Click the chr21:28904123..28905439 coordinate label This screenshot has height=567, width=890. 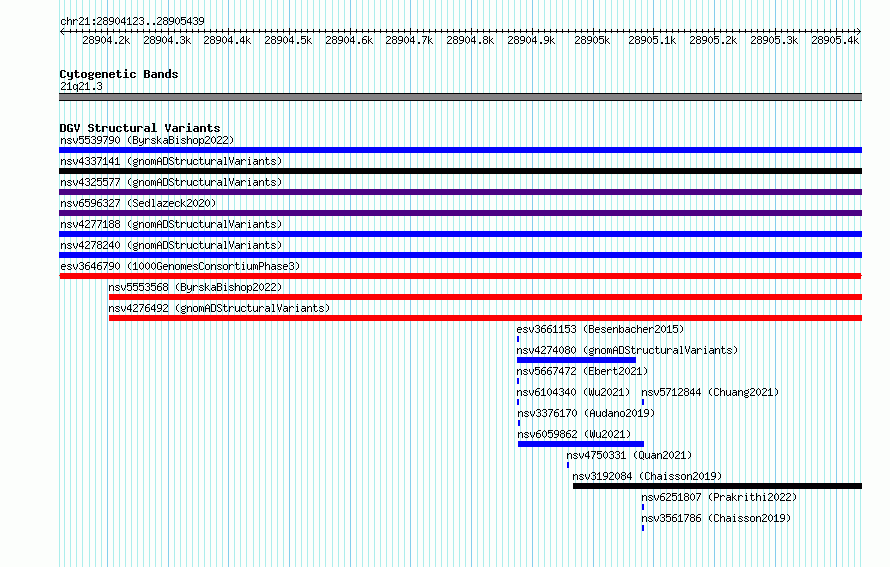132,21
